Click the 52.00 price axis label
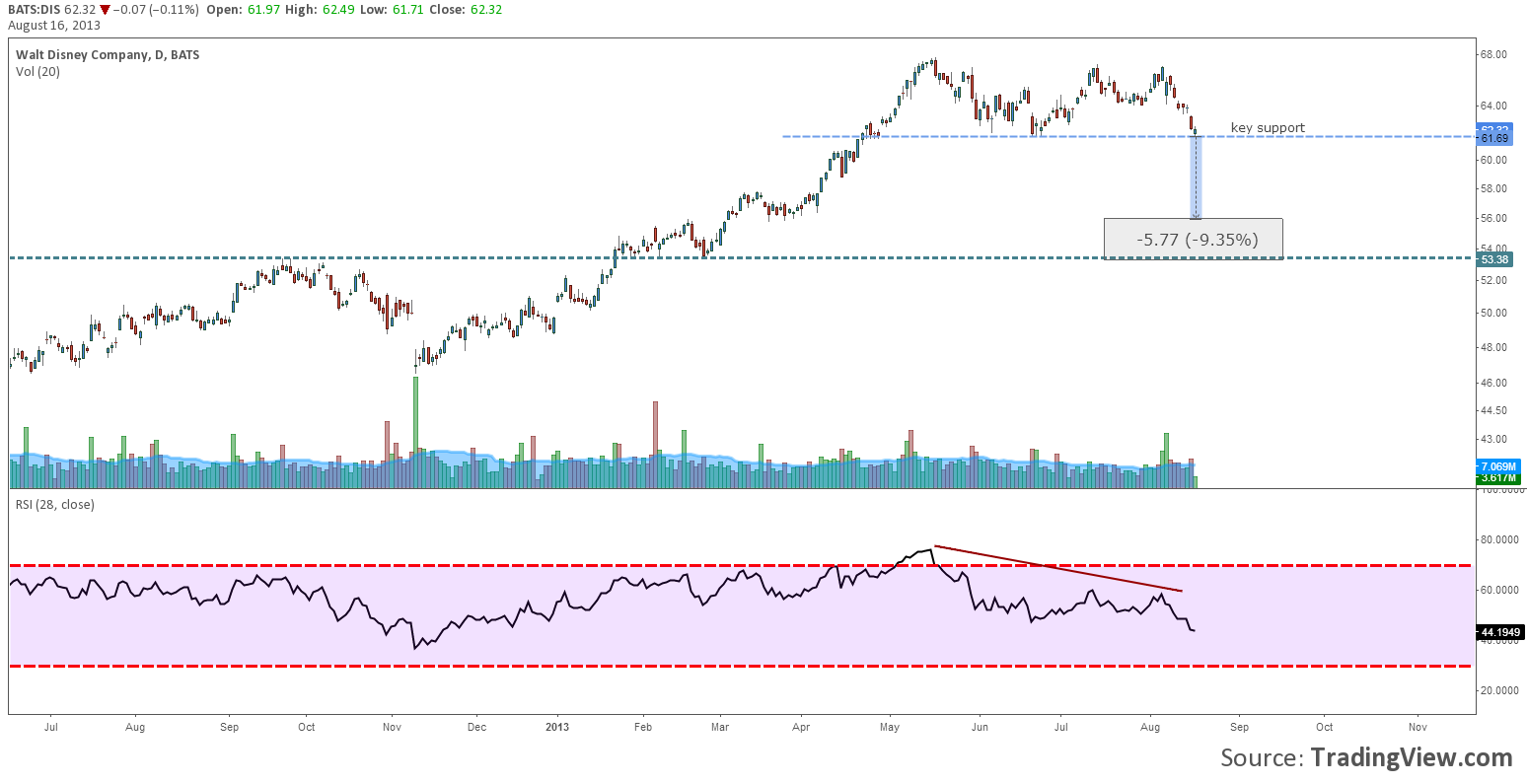The height and width of the screenshot is (784, 1527). [x=1493, y=280]
